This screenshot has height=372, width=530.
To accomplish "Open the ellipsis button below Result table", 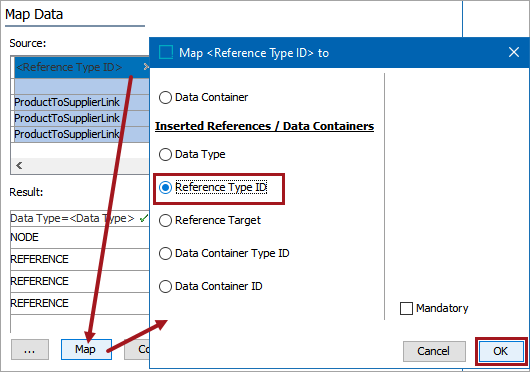I will (30, 349).
